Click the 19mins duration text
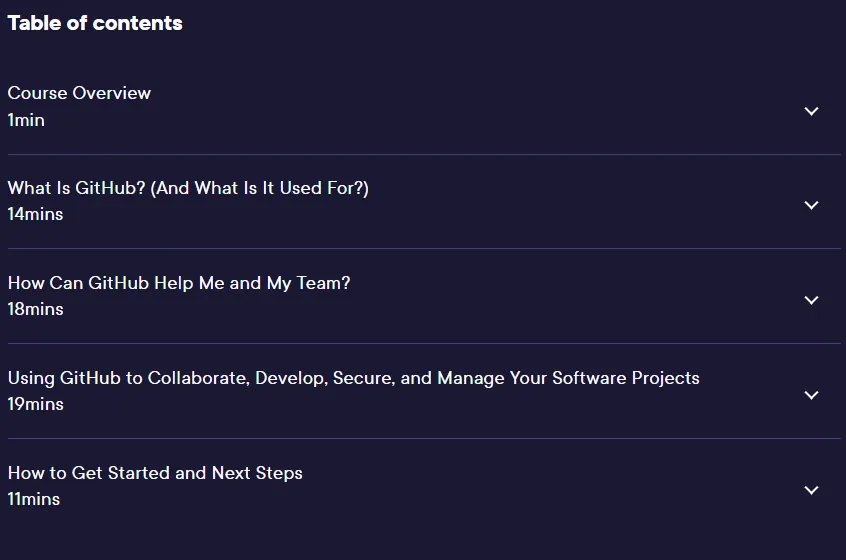 click(x=36, y=404)
